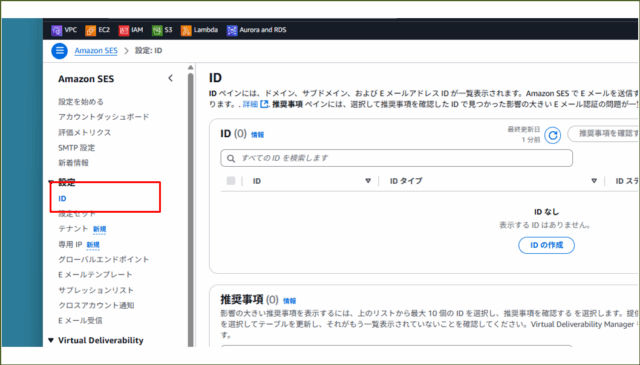
Task: Open the 情報 link beside ID (0)
Action: click(258, 135)
